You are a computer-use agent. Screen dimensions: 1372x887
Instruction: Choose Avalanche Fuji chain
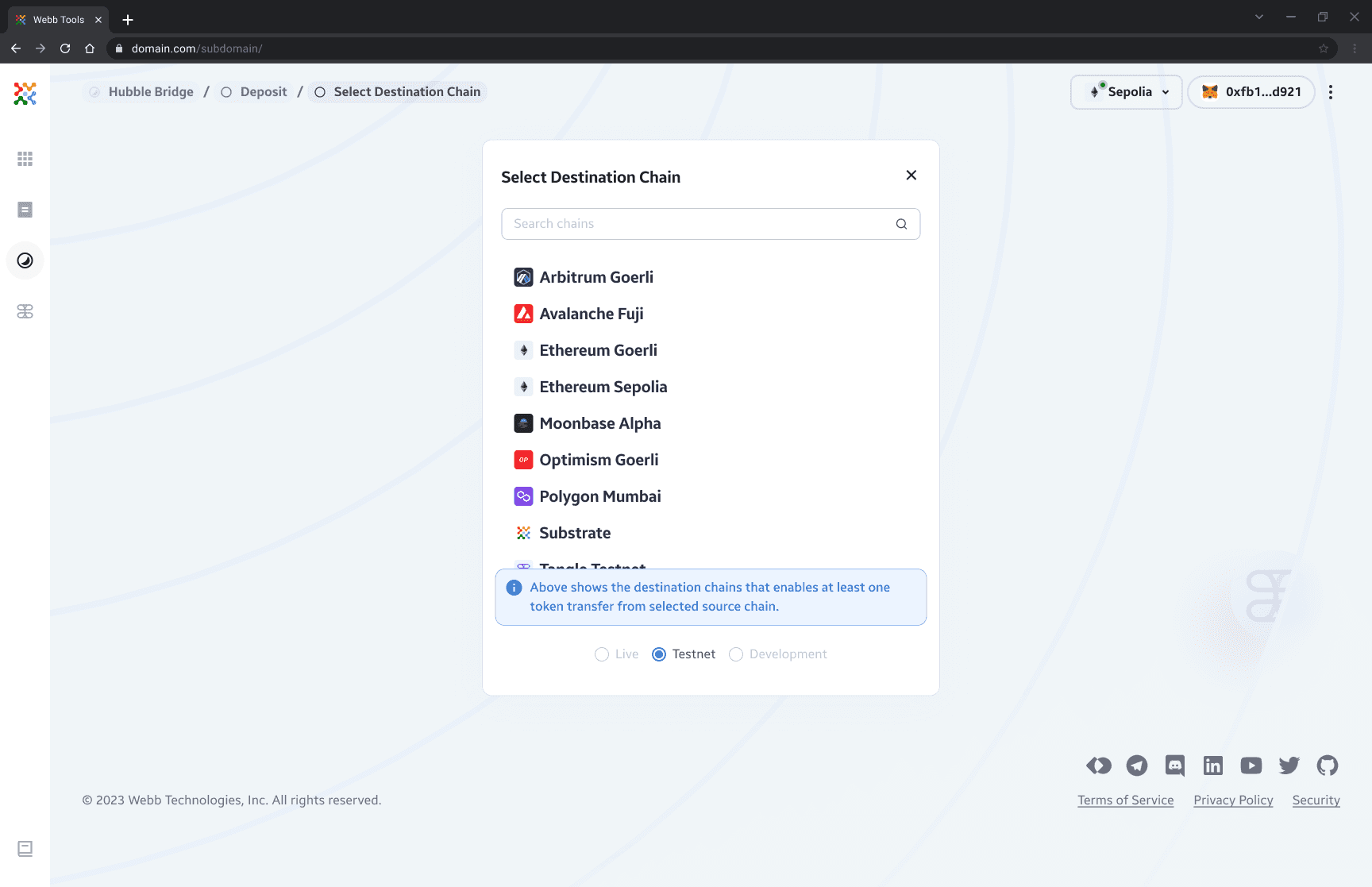pyautogui.click(x=711, y=314)
